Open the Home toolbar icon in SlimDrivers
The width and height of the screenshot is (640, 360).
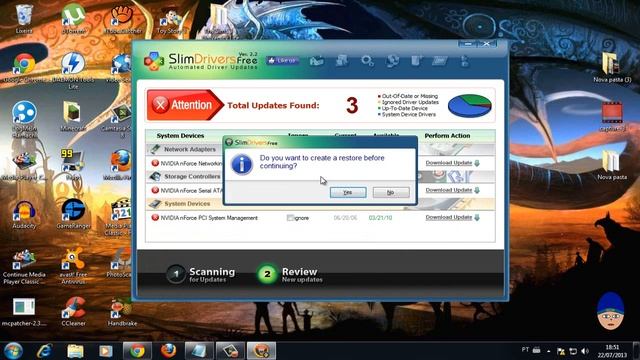tap(317, 61)
